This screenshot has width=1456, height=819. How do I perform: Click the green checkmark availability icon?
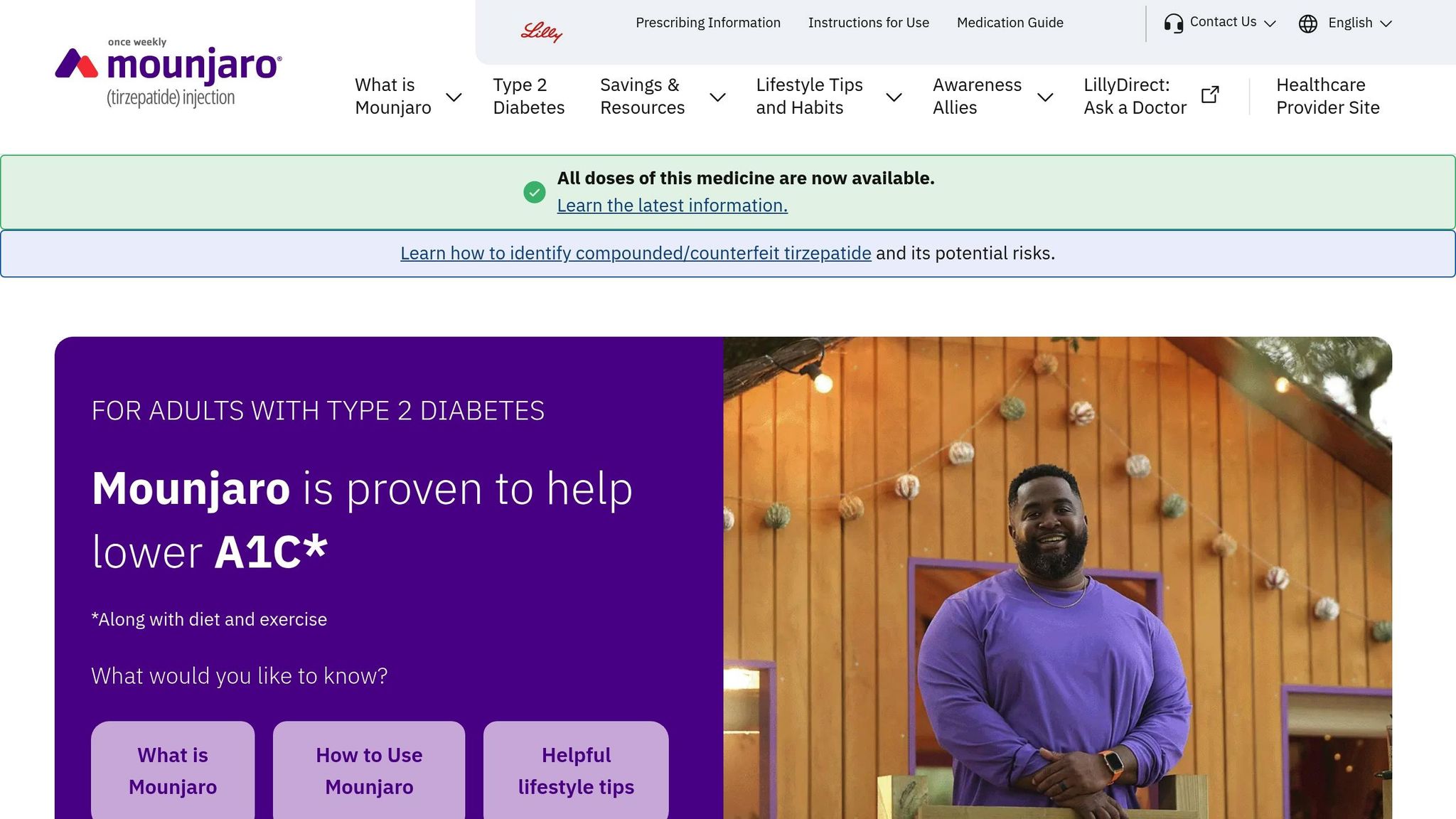(x=535, y=192)
